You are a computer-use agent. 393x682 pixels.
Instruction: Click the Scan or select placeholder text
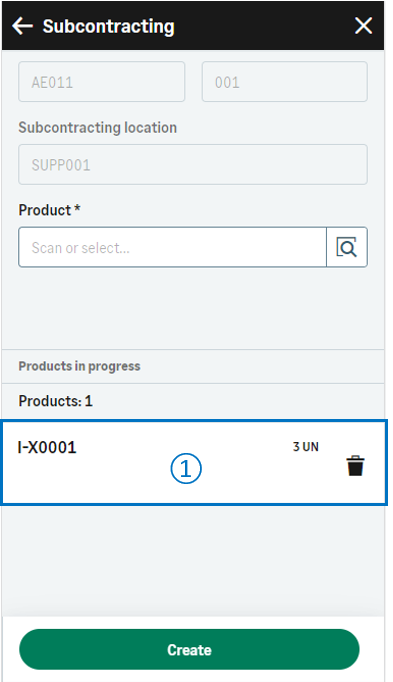[80, 247]
